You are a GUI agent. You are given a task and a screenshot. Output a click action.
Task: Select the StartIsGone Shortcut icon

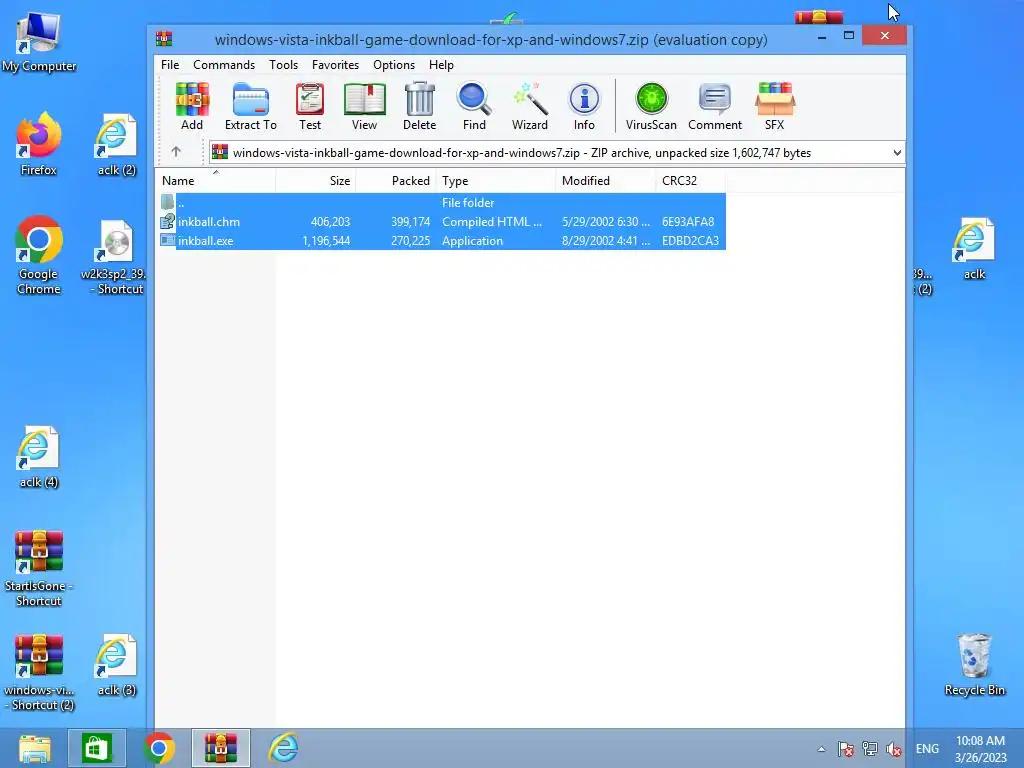[x=39, y=568]
